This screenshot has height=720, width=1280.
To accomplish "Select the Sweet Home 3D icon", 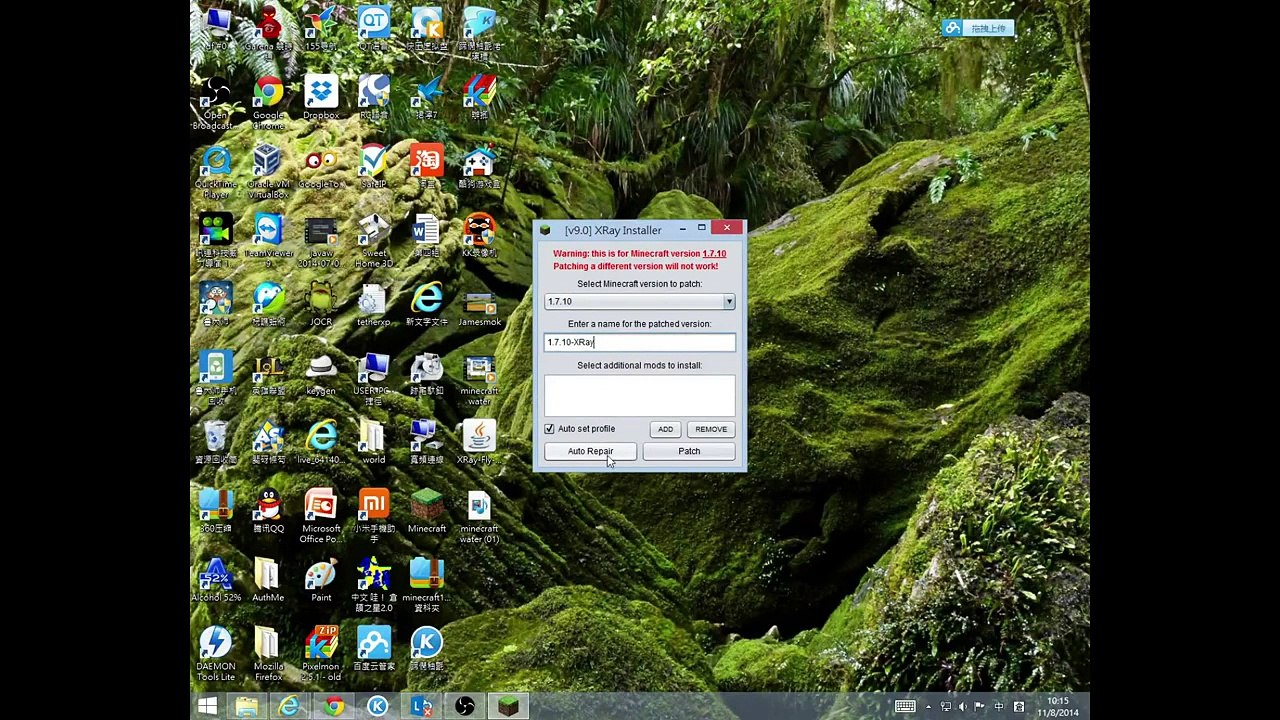I will pos(374,238).
